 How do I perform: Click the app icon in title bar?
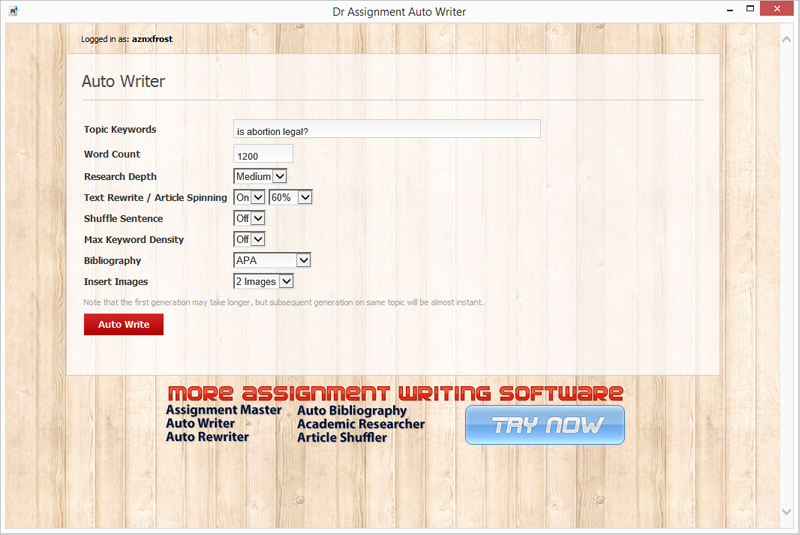pos(13,11)
